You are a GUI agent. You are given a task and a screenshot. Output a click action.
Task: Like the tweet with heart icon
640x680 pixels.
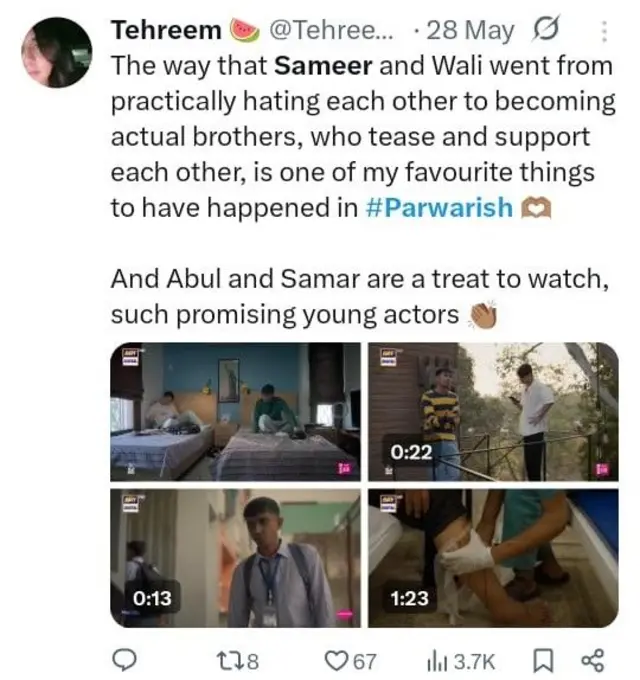(338, 659)
